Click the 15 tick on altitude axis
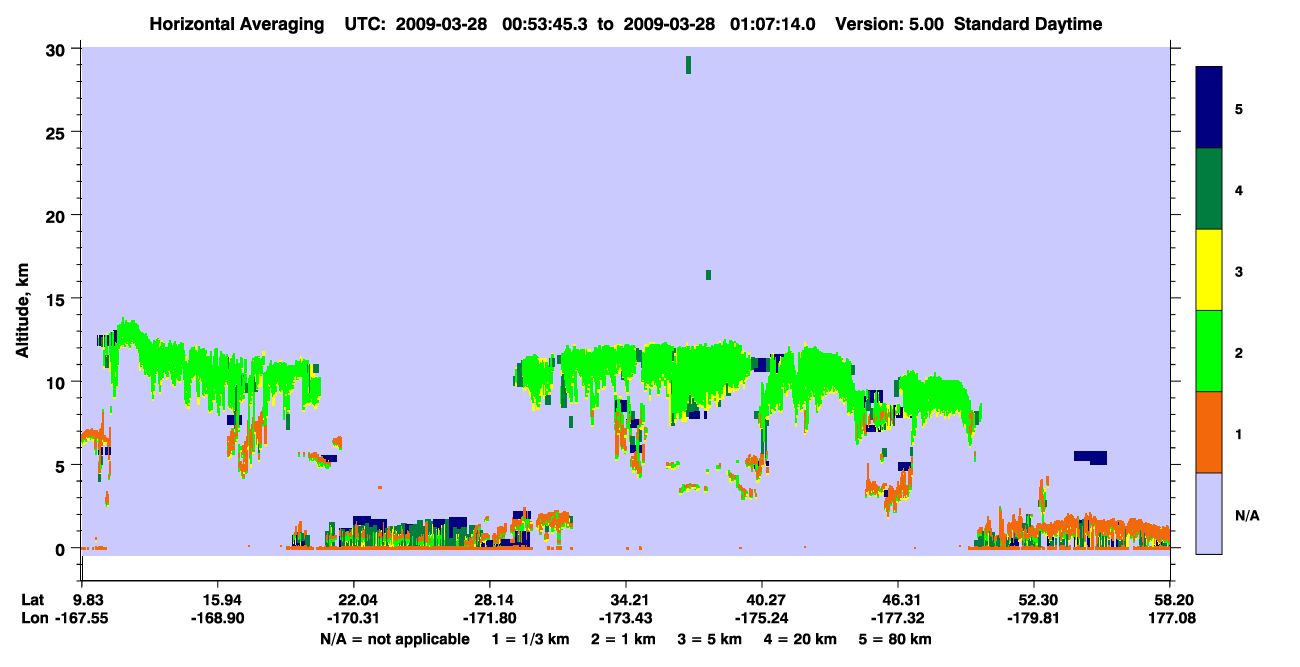1300x667 pixels. pyautogui.click(x=58, y=299)
